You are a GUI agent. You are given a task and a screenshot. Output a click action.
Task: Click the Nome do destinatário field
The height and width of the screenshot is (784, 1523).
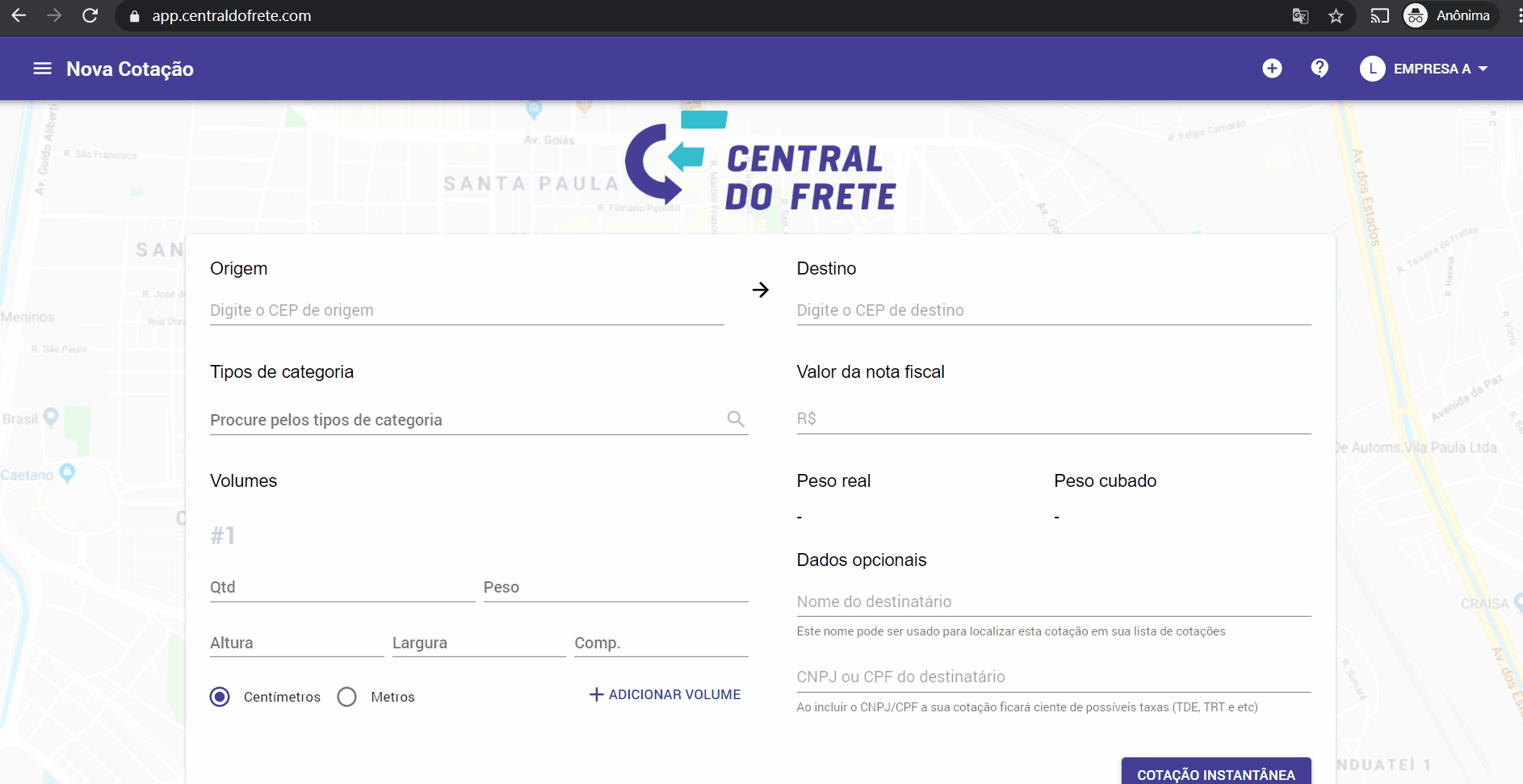[x=1054, y=602]
